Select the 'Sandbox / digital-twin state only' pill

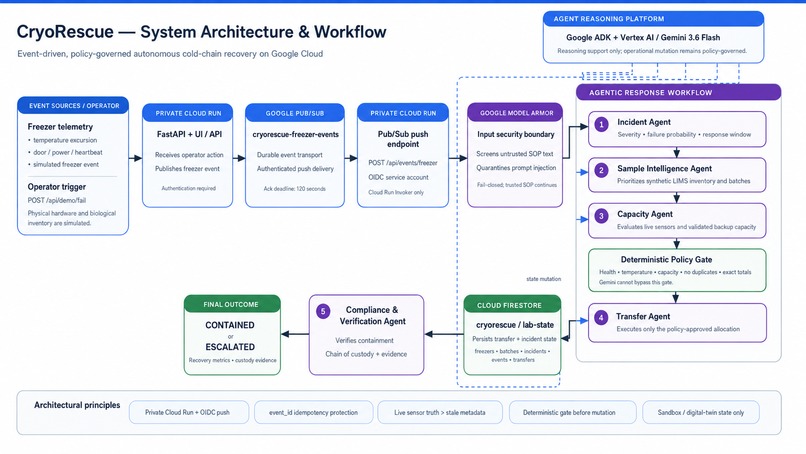[701, 412]
